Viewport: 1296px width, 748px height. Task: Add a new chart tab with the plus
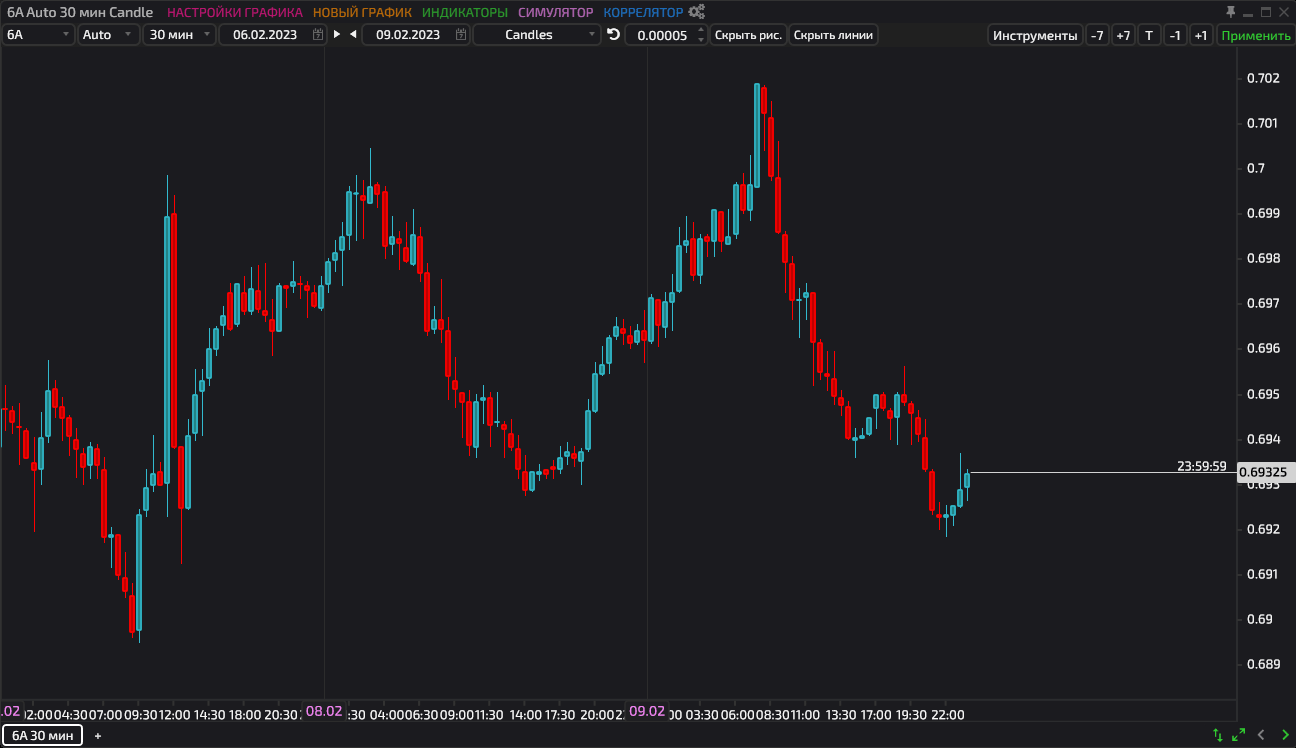(98, 736)
